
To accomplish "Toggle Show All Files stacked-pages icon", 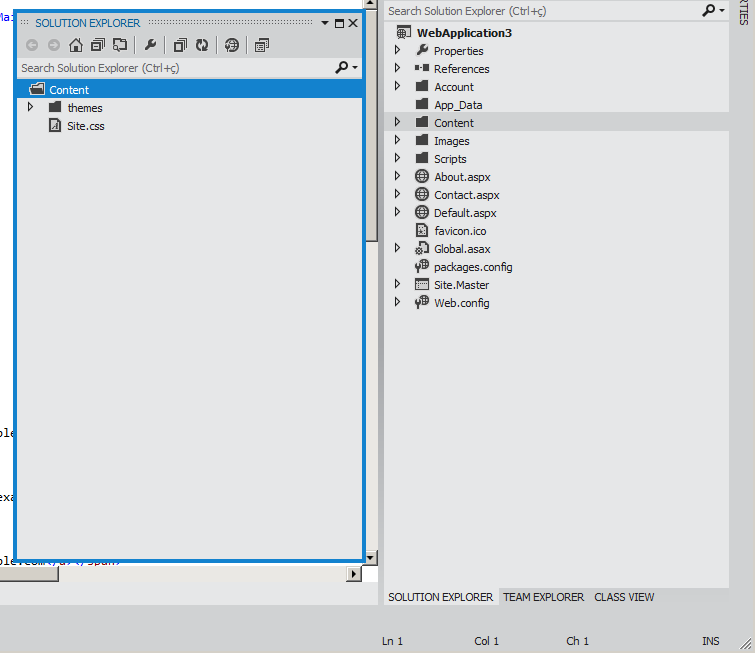I will point(180,45).
